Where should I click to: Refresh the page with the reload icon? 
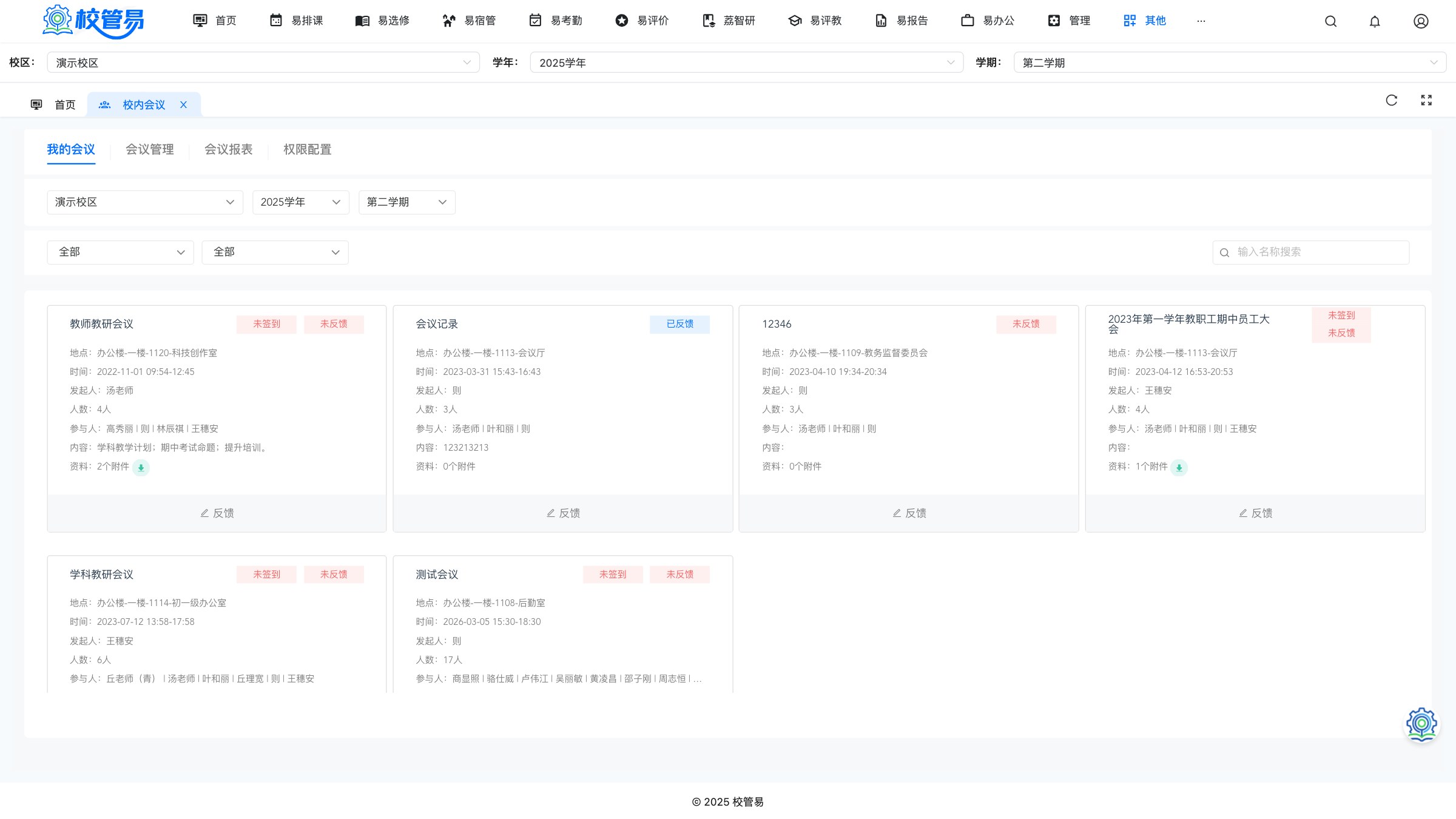1392,100
